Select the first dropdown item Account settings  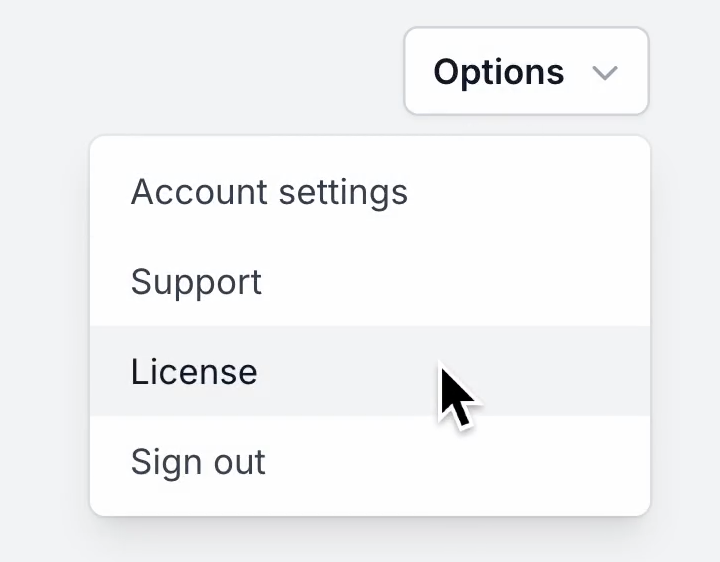(370, 191)
